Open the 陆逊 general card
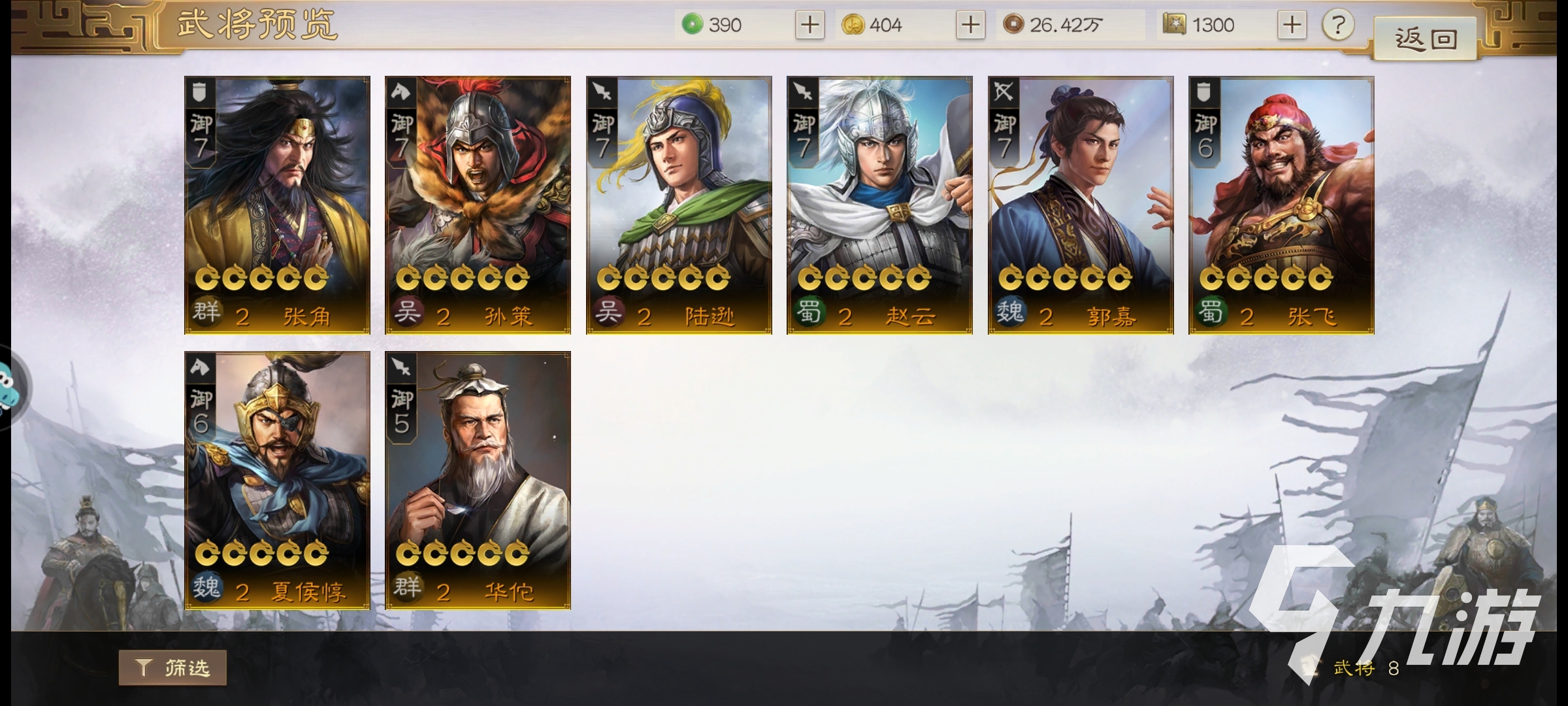1568x706 pixels. tap(679, 205)
